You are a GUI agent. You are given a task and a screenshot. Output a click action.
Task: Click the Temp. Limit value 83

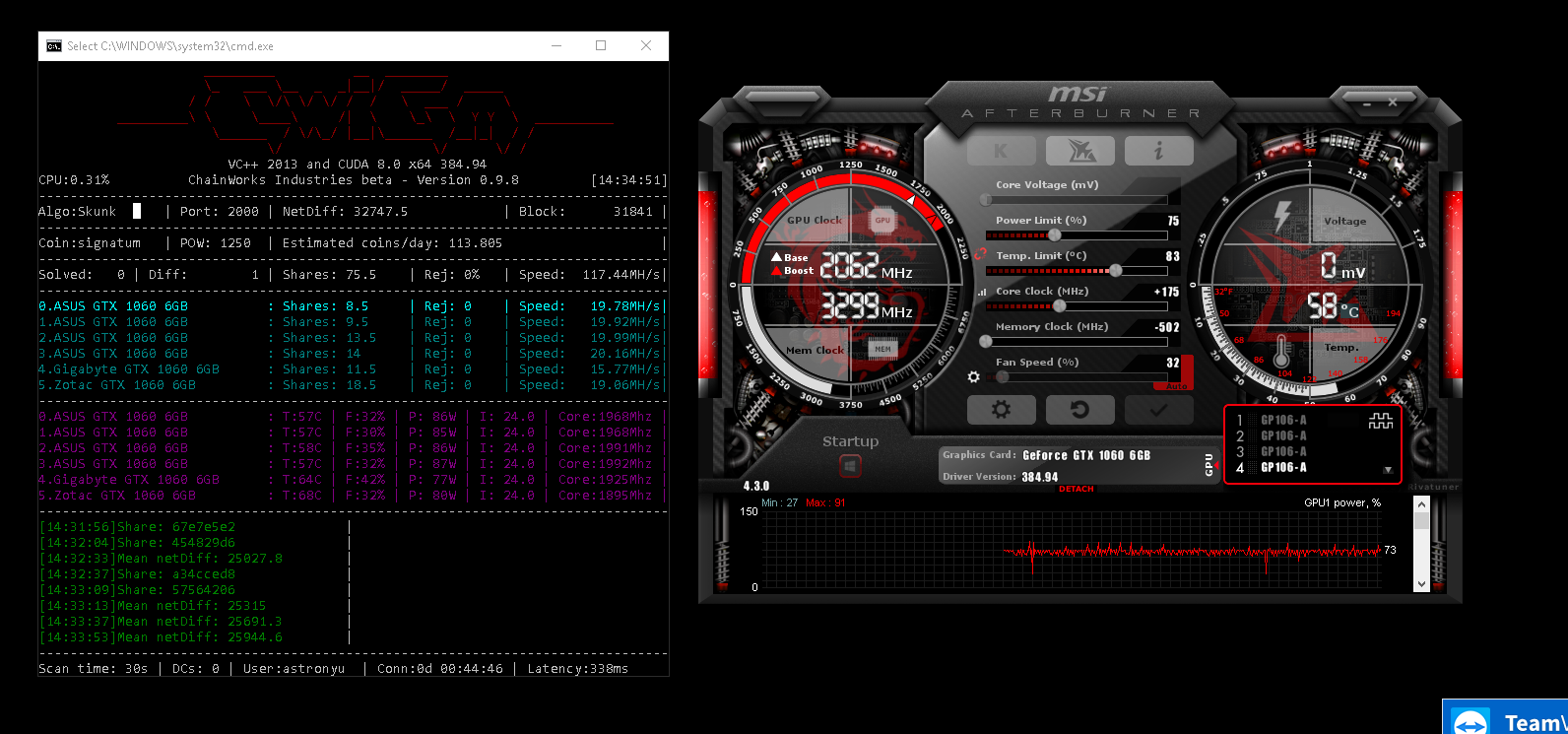[1173, 256]
